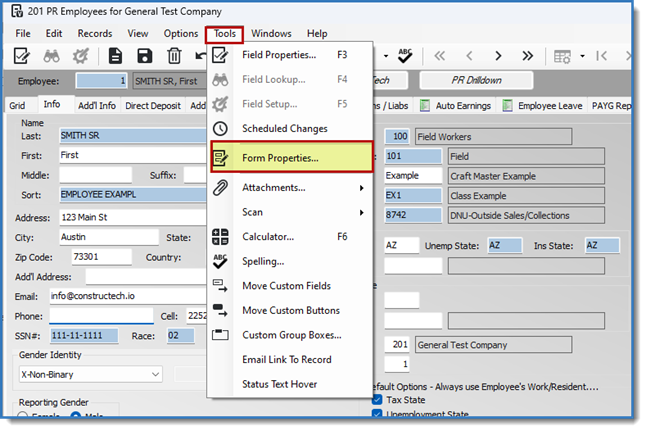Click the Field Properties toolbar icon
Viewport: 646px width, 431px height.
tap(21, 56)
